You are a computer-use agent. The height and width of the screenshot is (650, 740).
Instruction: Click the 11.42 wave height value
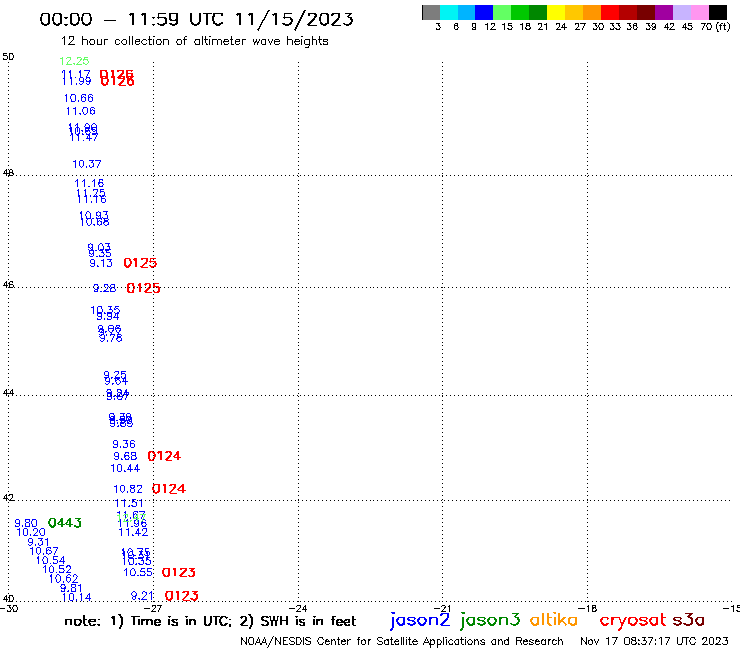tap(133, 532)
